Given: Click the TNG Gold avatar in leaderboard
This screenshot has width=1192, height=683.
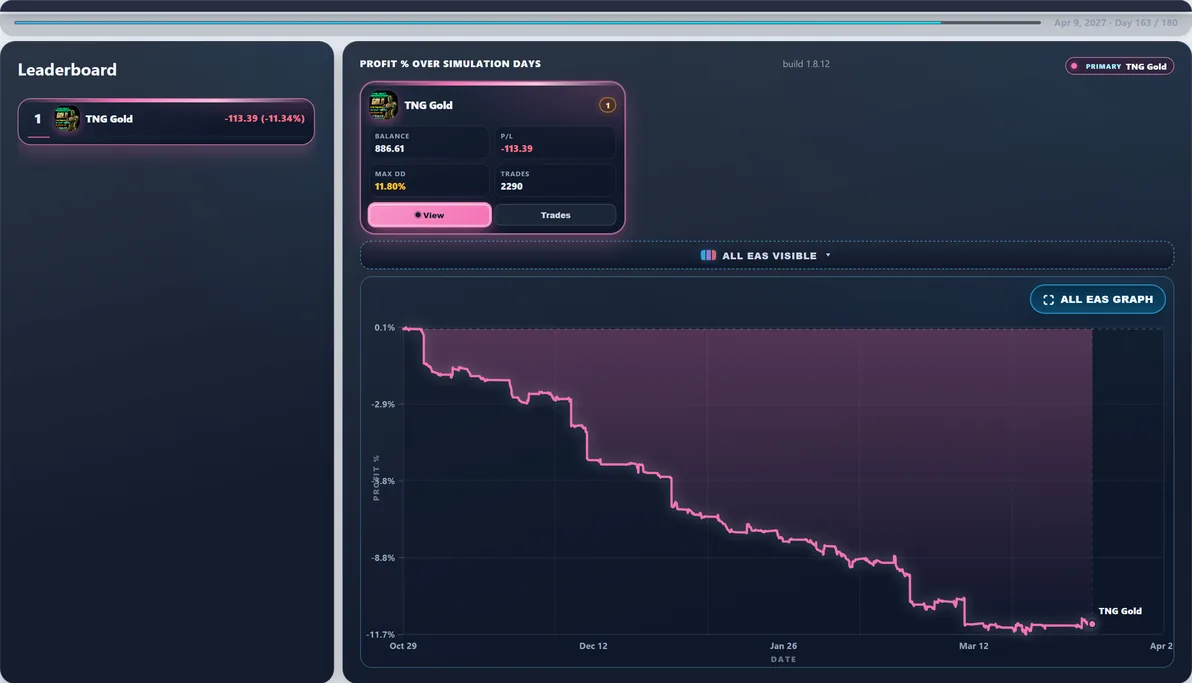Looking at the screenshot, I should tap(67, 119).
